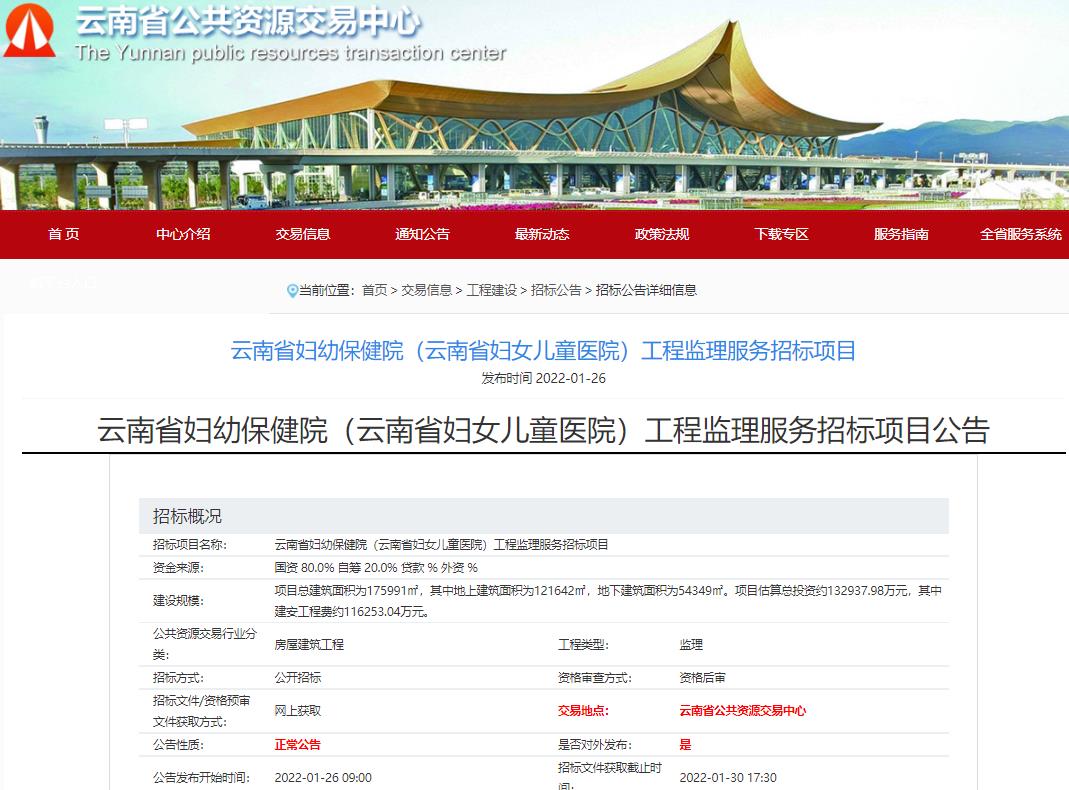Click red 云南省公共资源交易中心 location value
Image resolution: width=1069 pixels, height=790 pixels.
(742, 711)
